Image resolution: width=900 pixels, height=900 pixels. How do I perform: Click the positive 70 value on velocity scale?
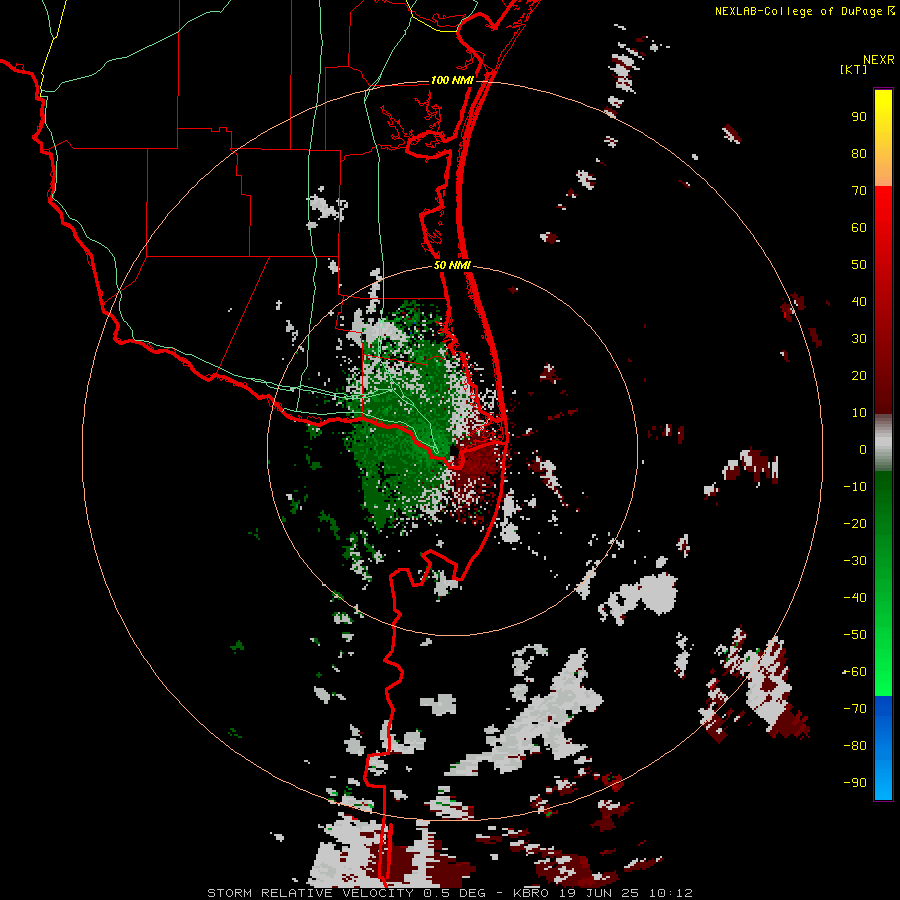[x=859, y=191]
